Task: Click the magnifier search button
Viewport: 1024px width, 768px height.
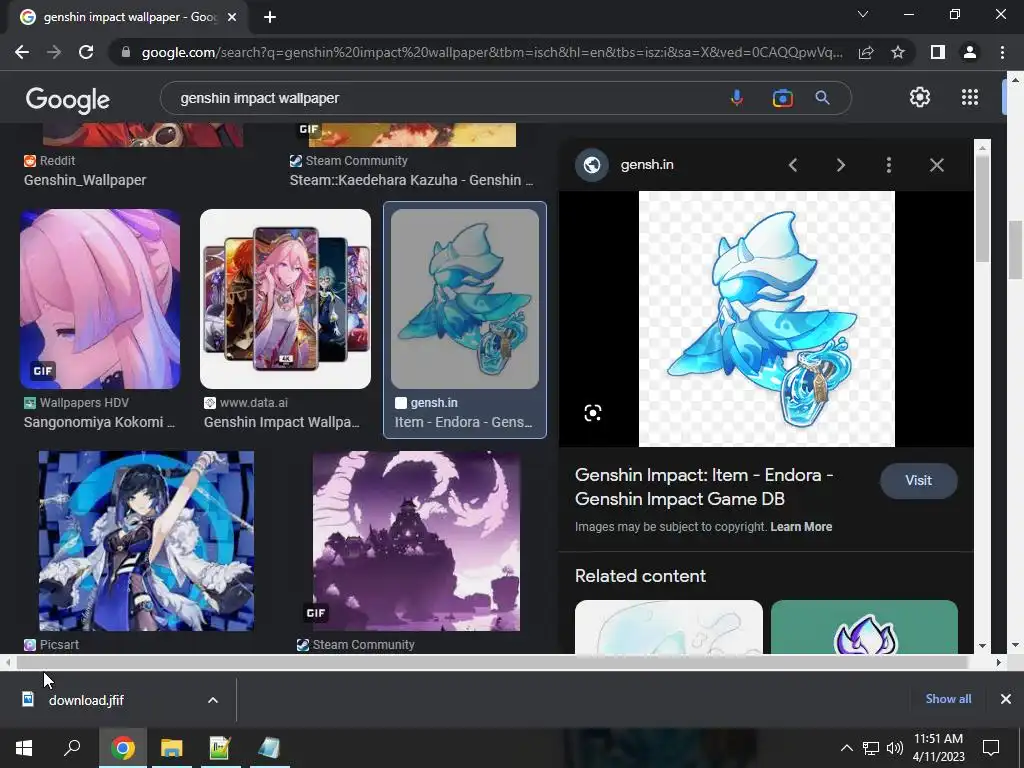Action: (x=822, y=98)
